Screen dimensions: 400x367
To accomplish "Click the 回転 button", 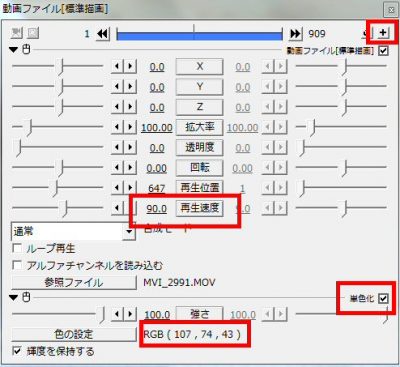I will [199, 168].
